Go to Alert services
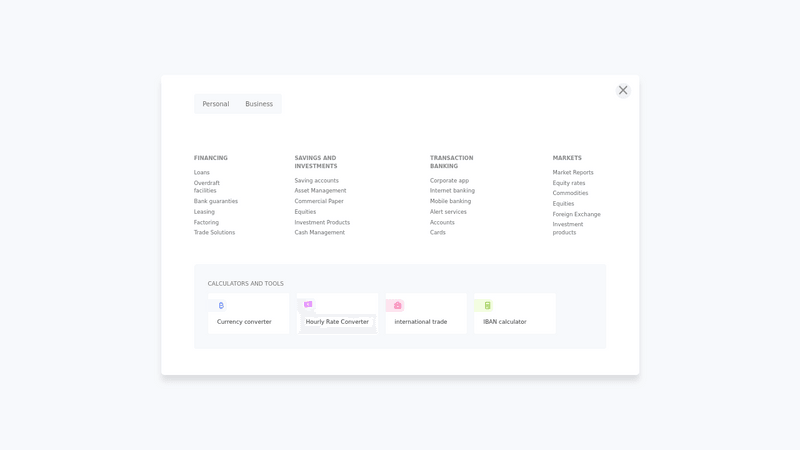This screenshot has width=800, height=450. click(x=448, y=212)
